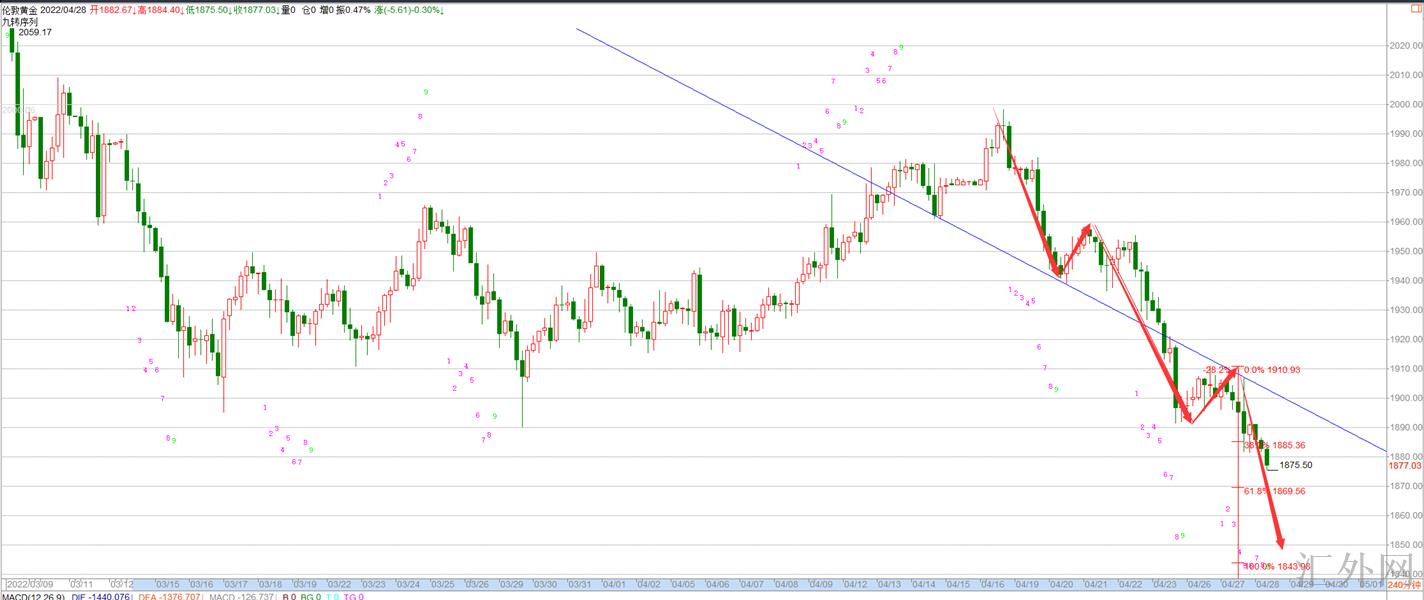Click the 2000 level on price axis
Screen dimensions: 1424x600
[1404, 104]
